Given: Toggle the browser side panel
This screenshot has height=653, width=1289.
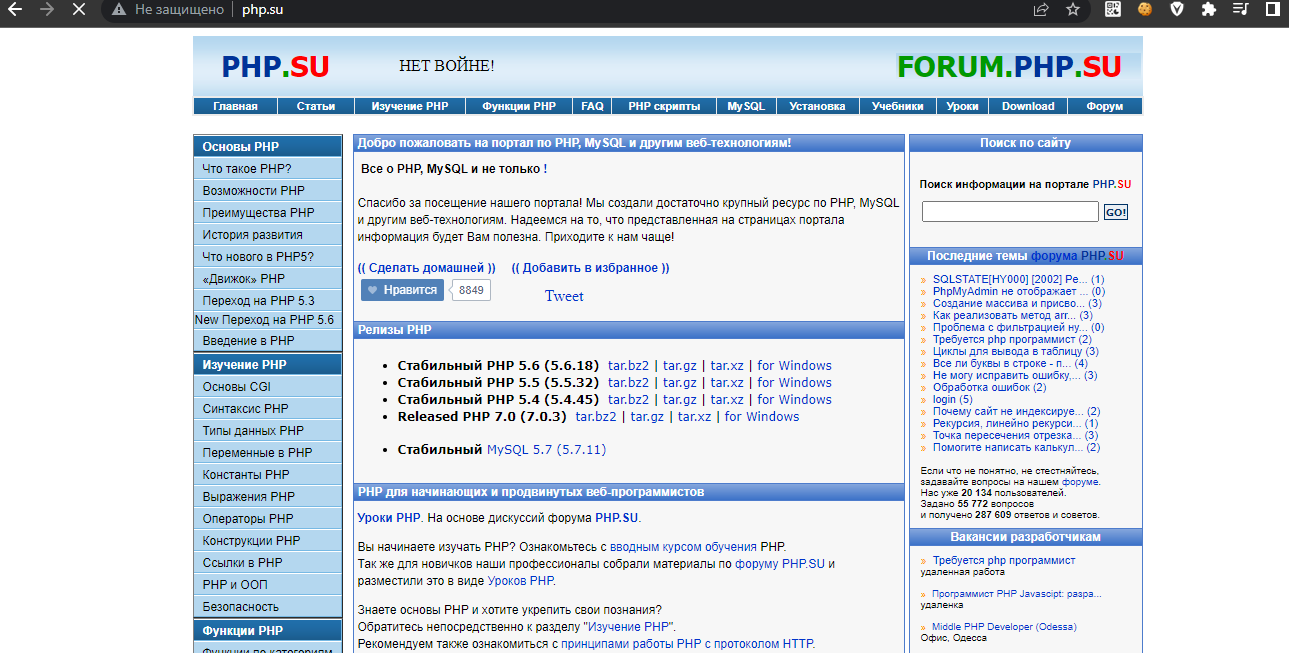Looking at the screenshot, I should 1272,9.
